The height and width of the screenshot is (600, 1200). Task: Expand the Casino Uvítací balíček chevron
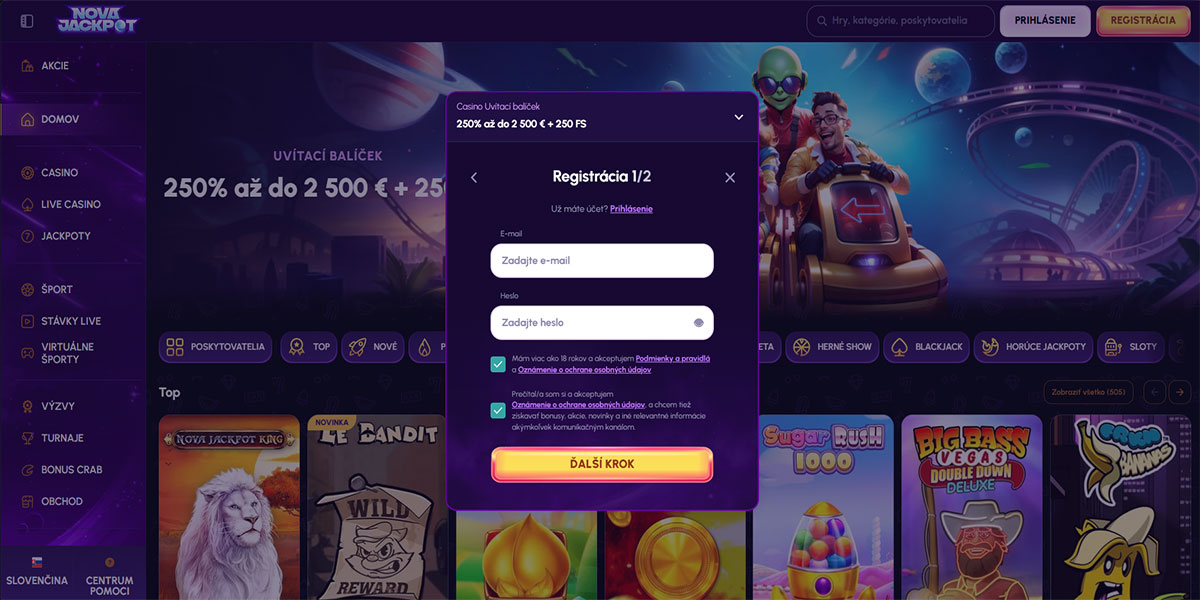739,117
